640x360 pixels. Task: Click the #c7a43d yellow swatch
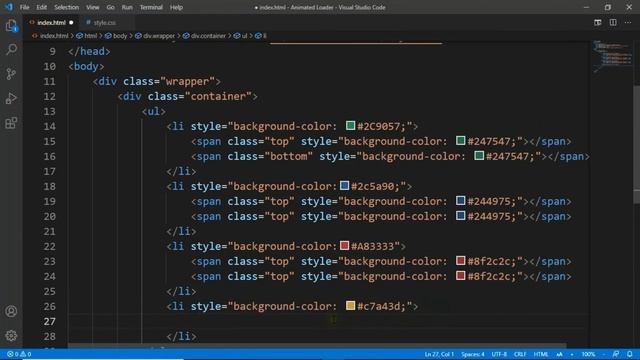pyautogui.click(x=350, y=305)
